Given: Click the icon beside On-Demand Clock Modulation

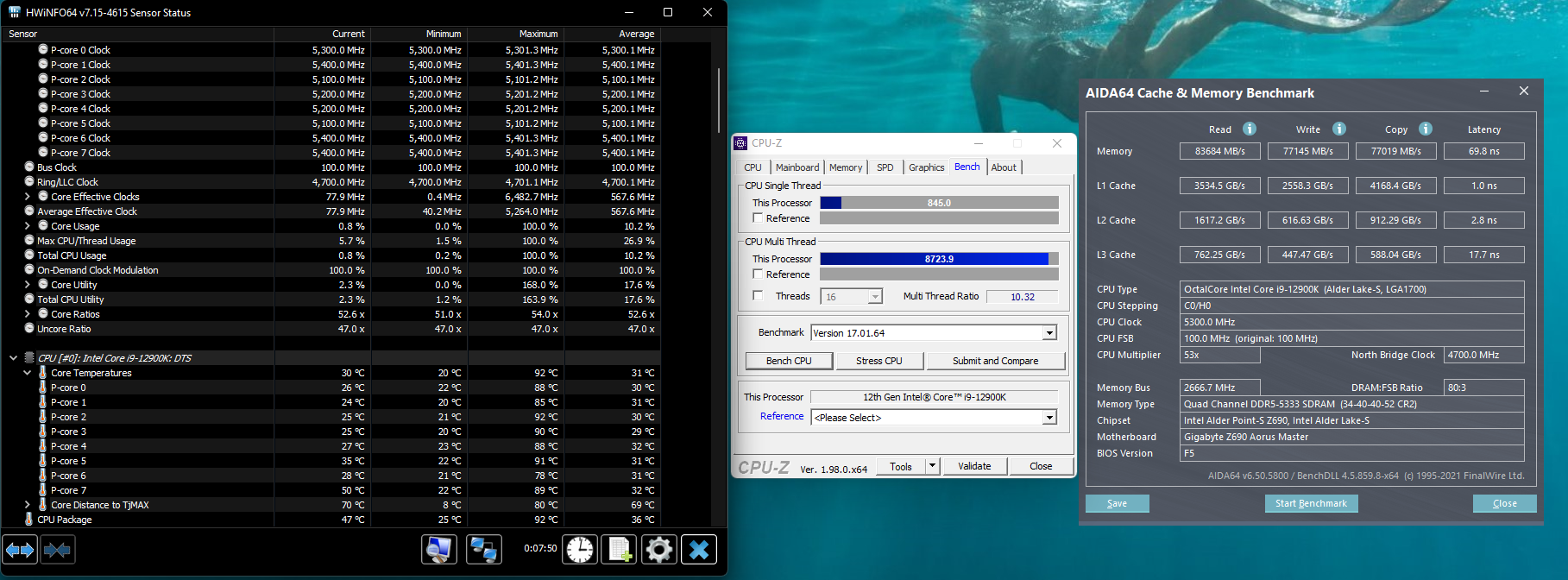Looking at the screenshot, I should point(29,269).
